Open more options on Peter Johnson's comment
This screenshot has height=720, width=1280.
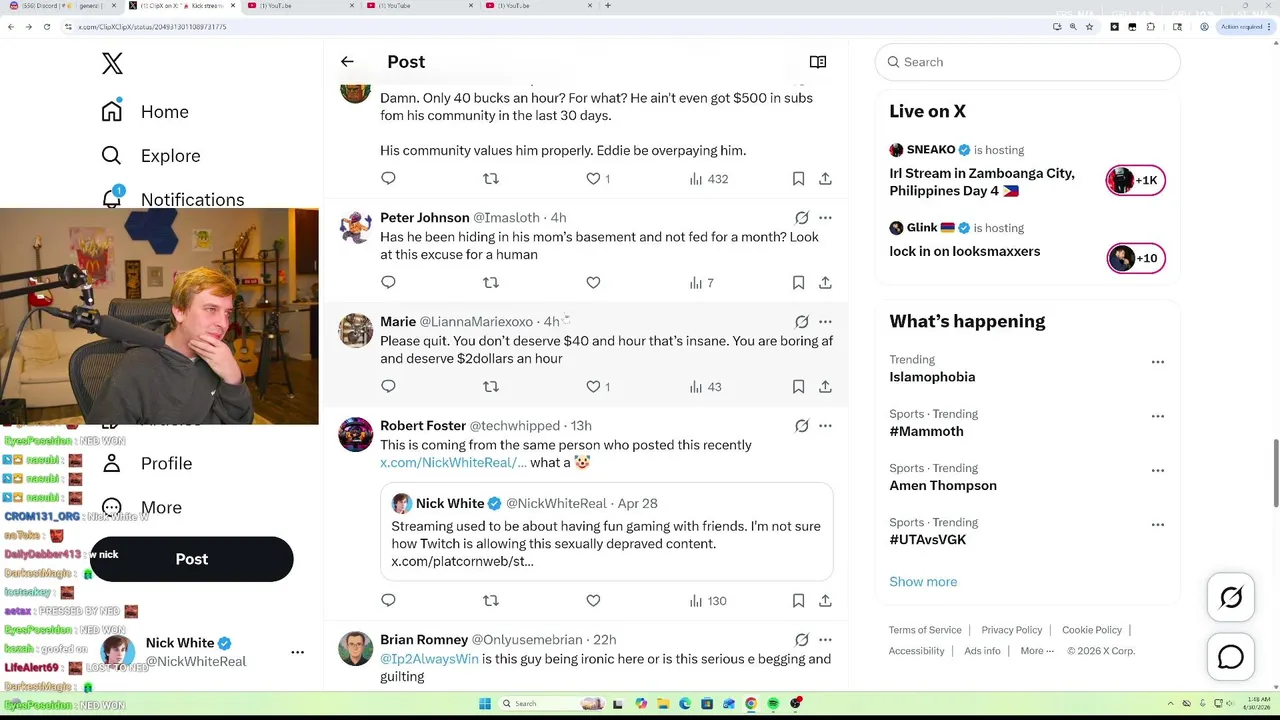pos(825,218)
